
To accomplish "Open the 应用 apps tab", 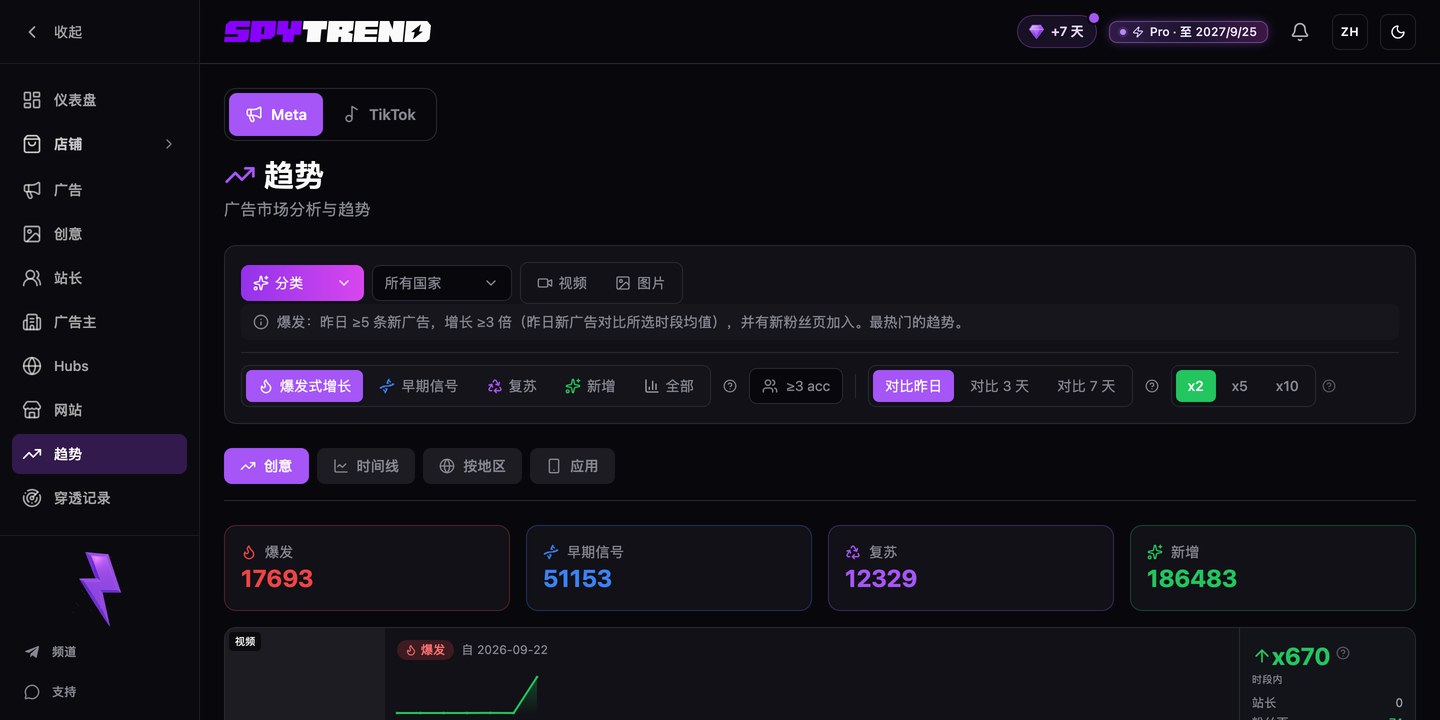I will point(572,466).
